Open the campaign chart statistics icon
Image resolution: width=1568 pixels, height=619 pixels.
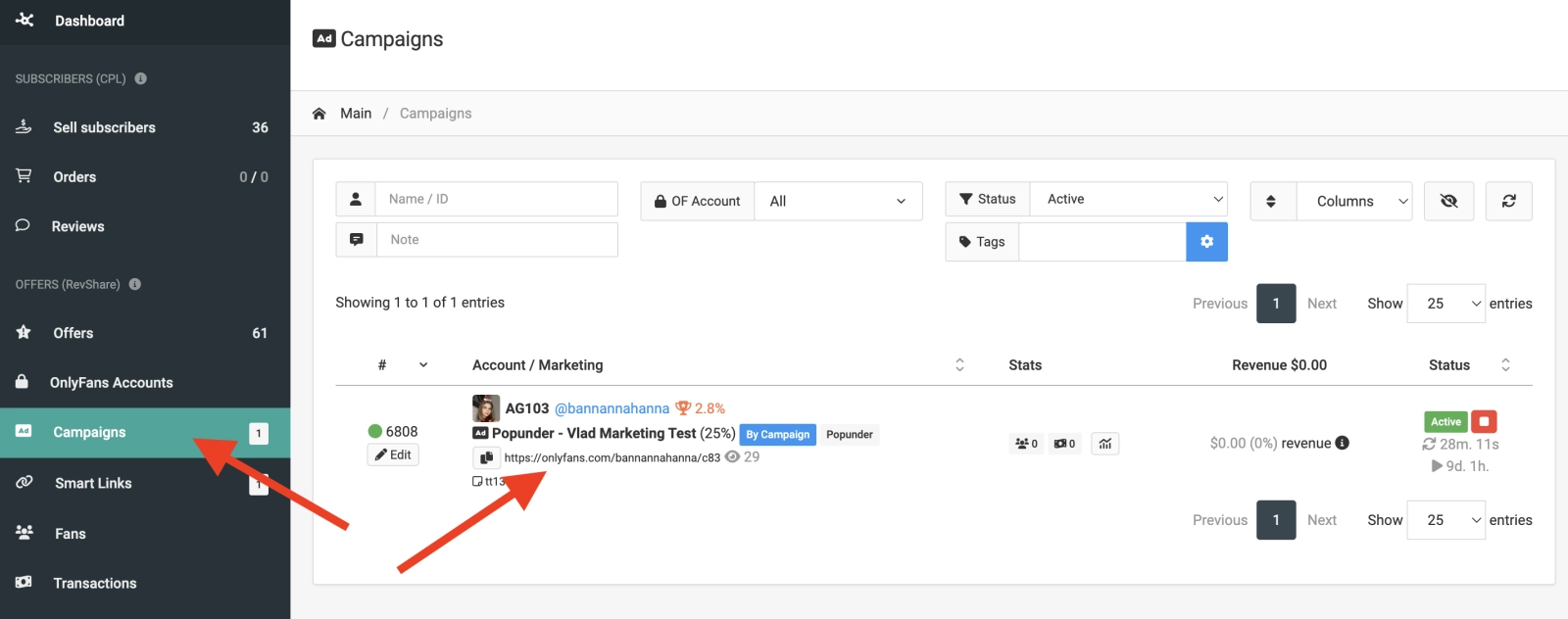pos(1105,444)
